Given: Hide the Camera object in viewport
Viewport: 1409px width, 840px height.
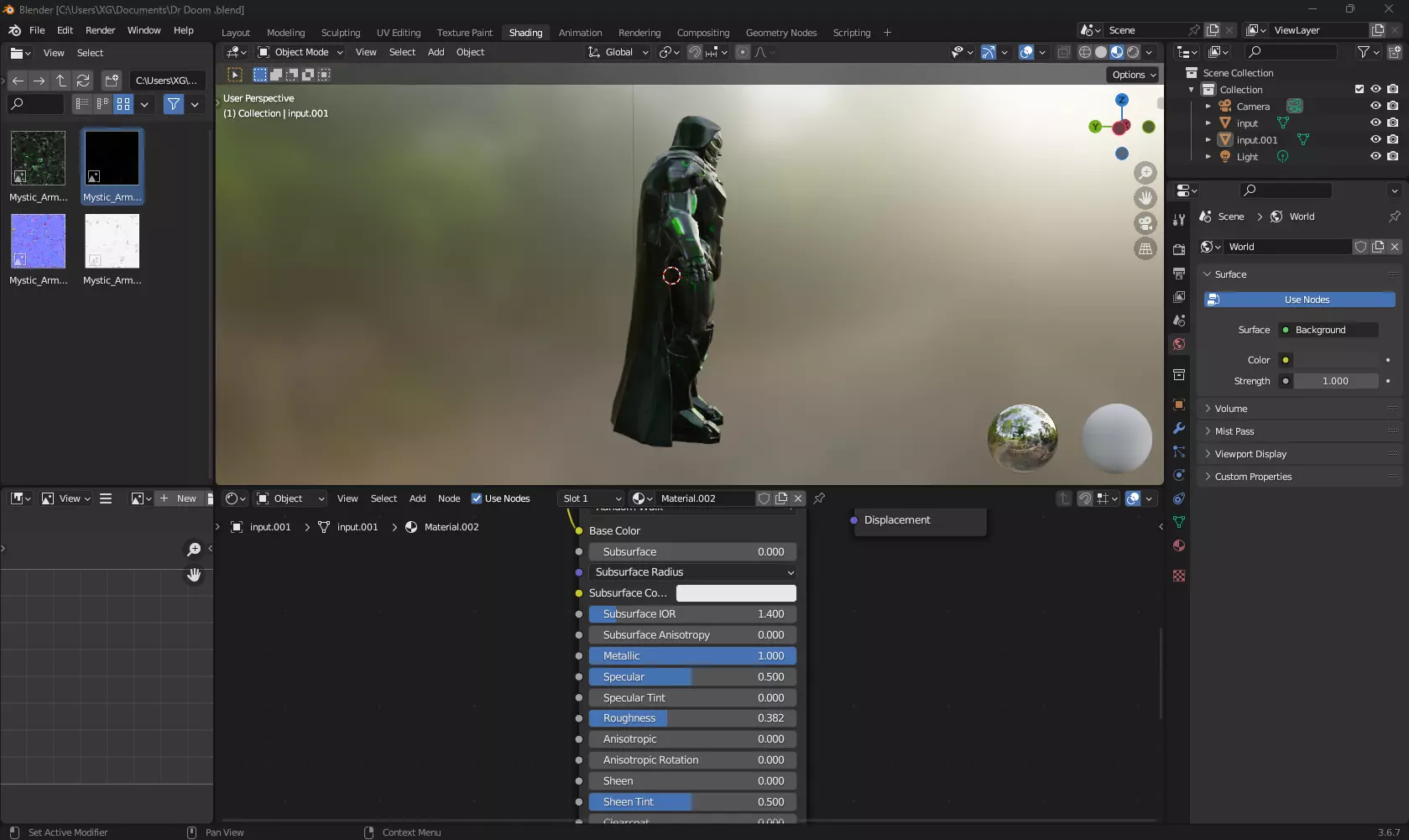Looking at the screenshot, I should (x=1375, y=106).
